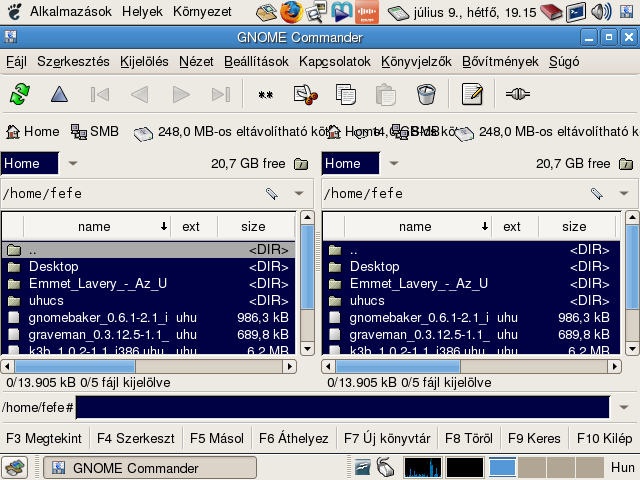Click SMB device button in left bar
Image resolution: width=640 pixels, height=480 pixels.
click(x=95, y=131)
